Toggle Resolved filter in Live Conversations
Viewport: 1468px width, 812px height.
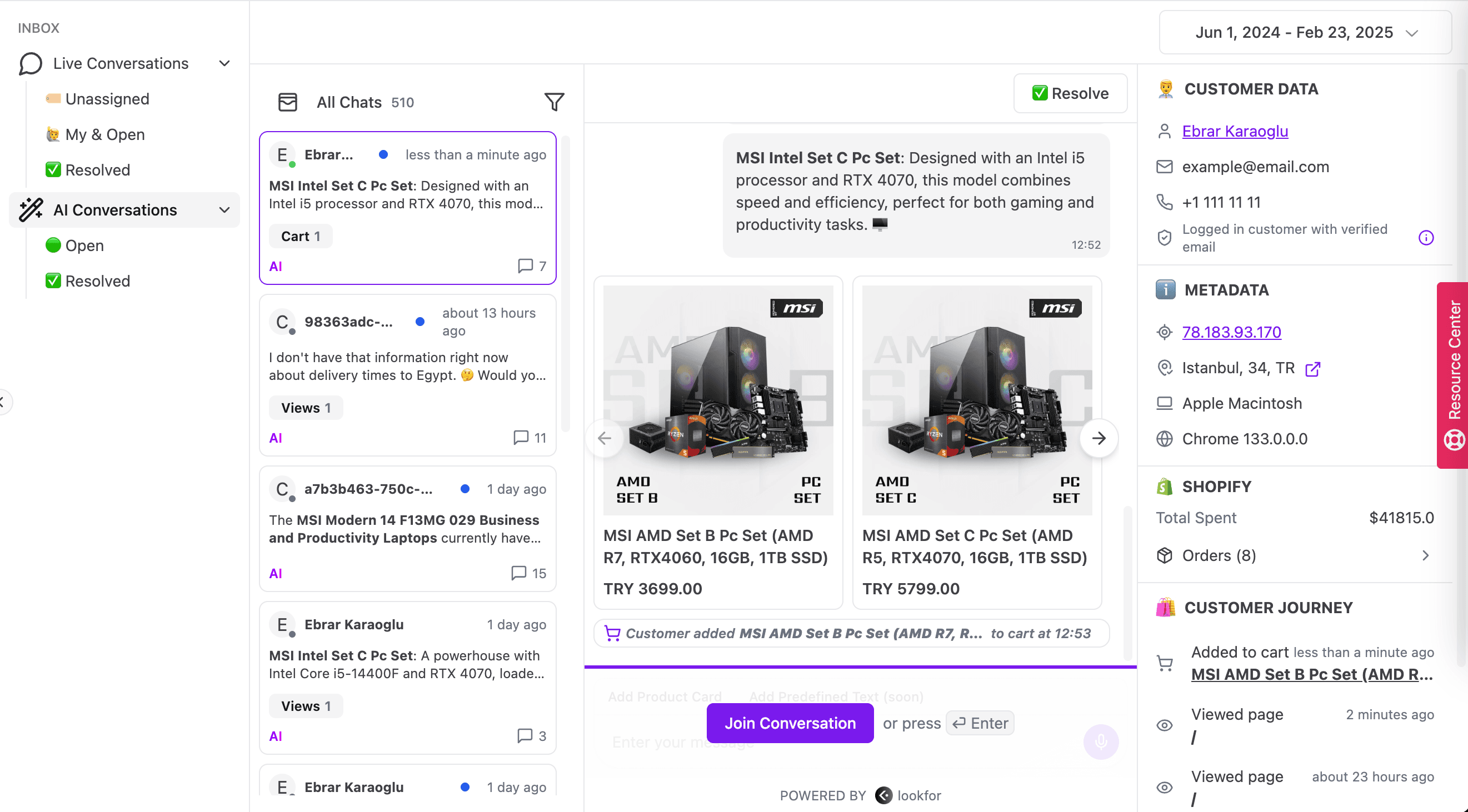pos(97,170)
